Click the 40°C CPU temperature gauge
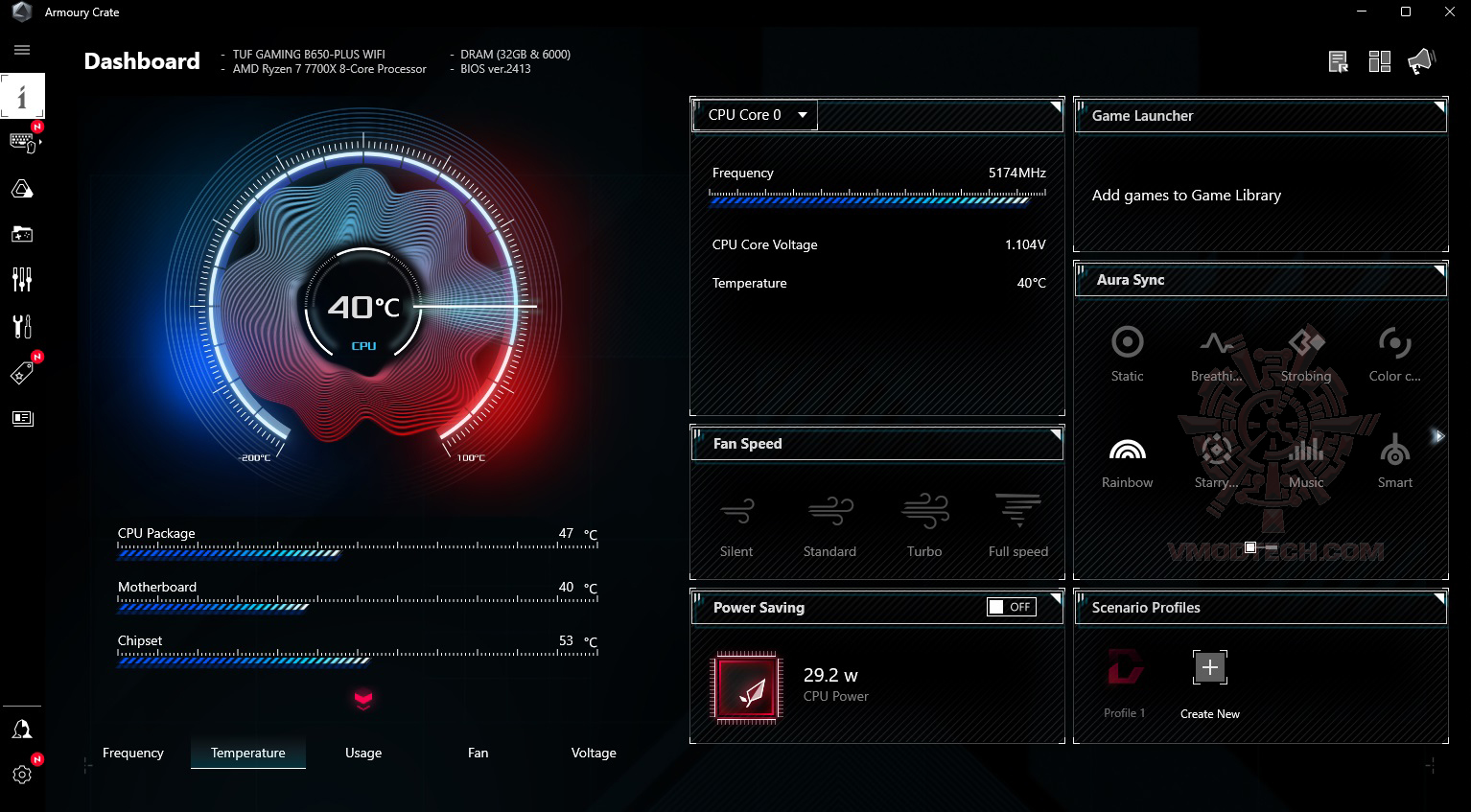Image resolution: width=1471 pixels, height=812 pixels. [x=363, y=309]
